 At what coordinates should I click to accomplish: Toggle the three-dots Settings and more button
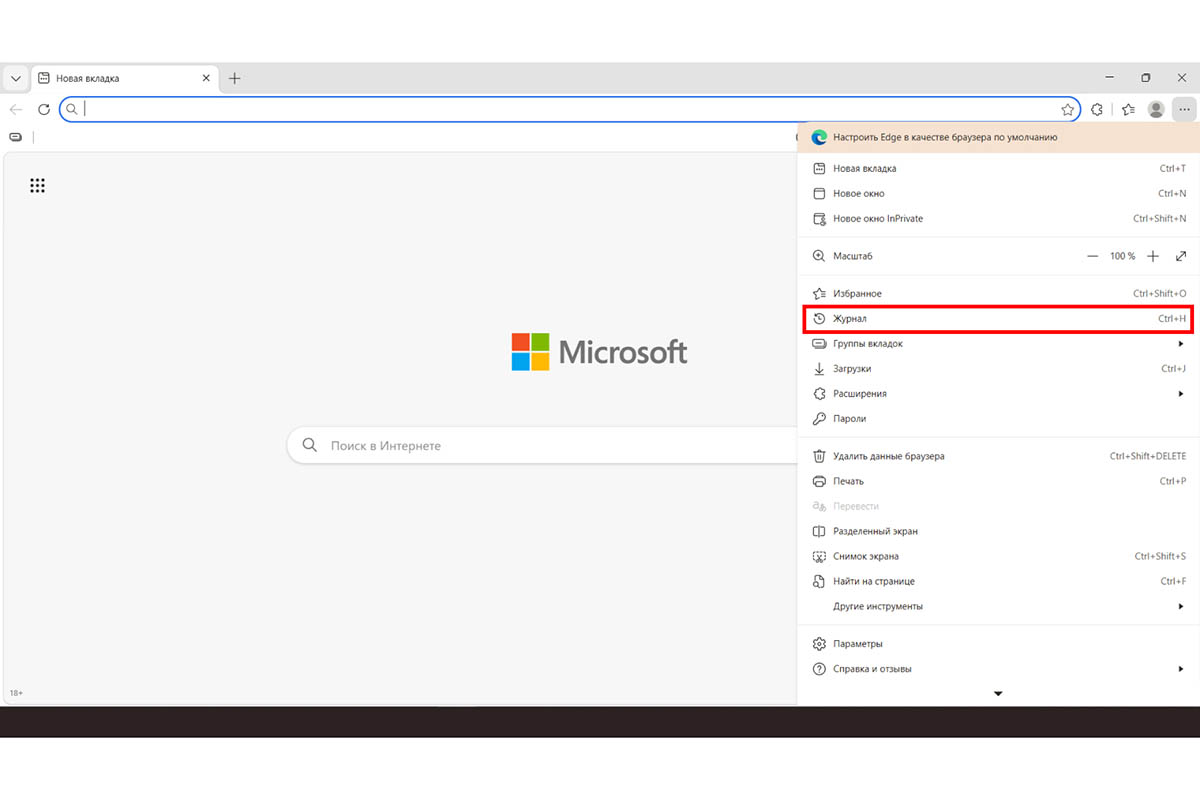coord(1184,109)
